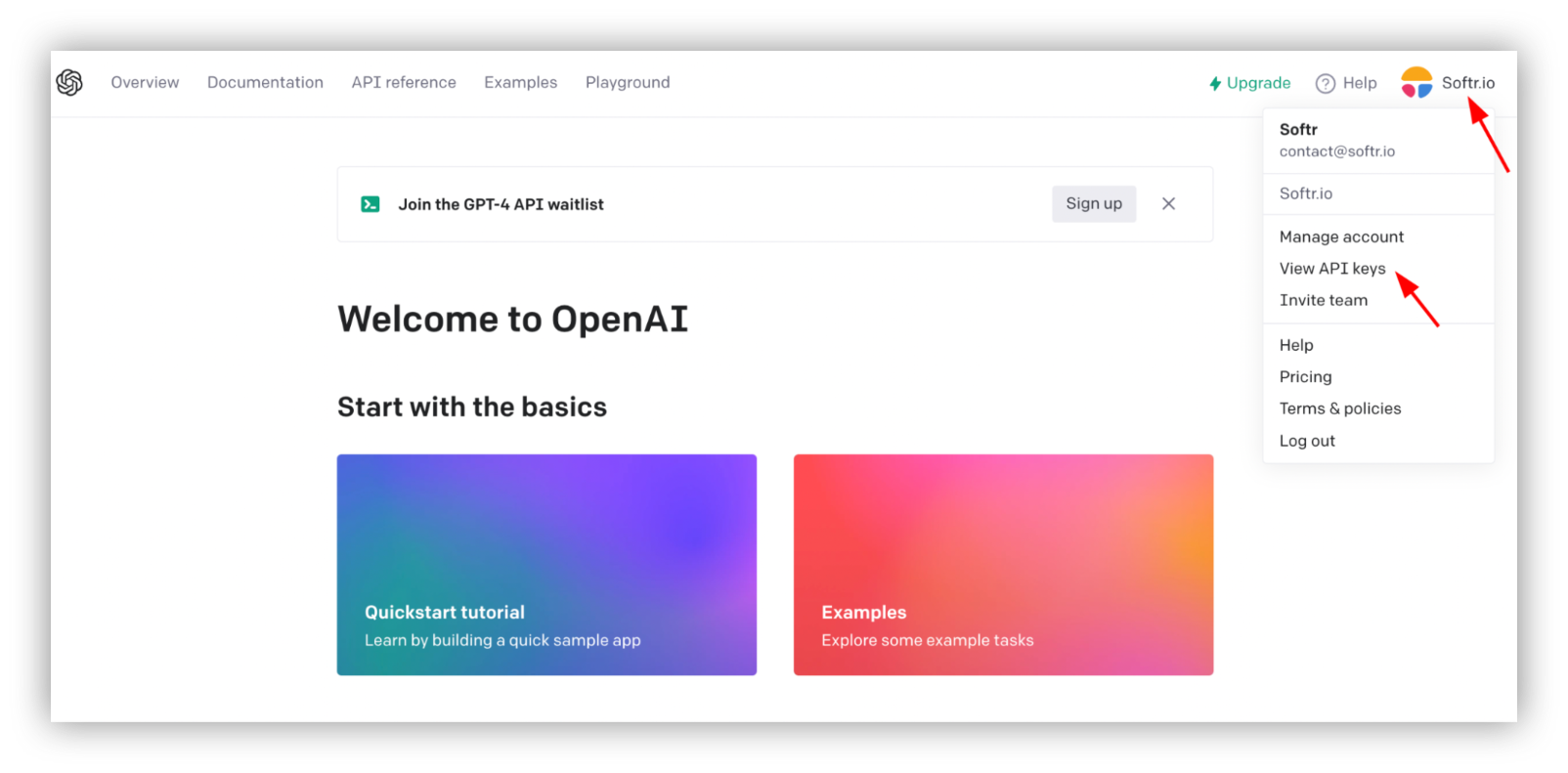Click the Softr colorful avatar icon
The width and height of the screenshot is (1568, 773).
click(x=1416, y=83)
